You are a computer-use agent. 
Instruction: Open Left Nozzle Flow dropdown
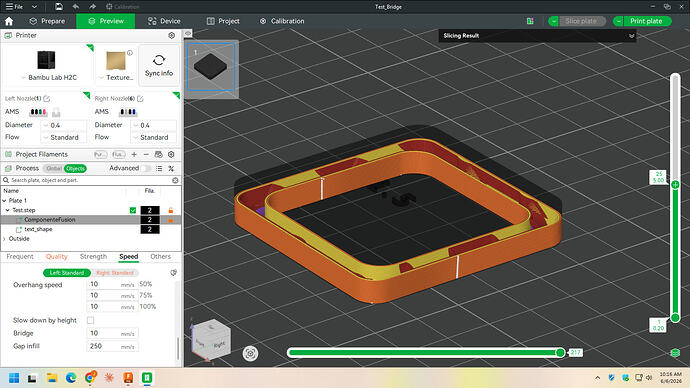[x=64, y=138]
